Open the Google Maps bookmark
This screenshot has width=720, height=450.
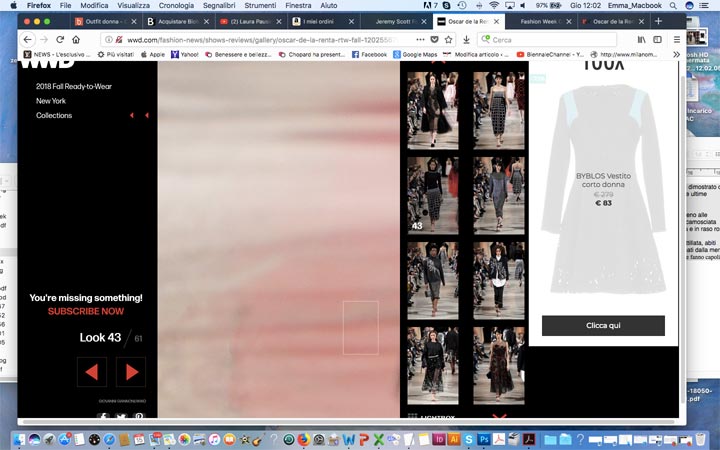415,54
